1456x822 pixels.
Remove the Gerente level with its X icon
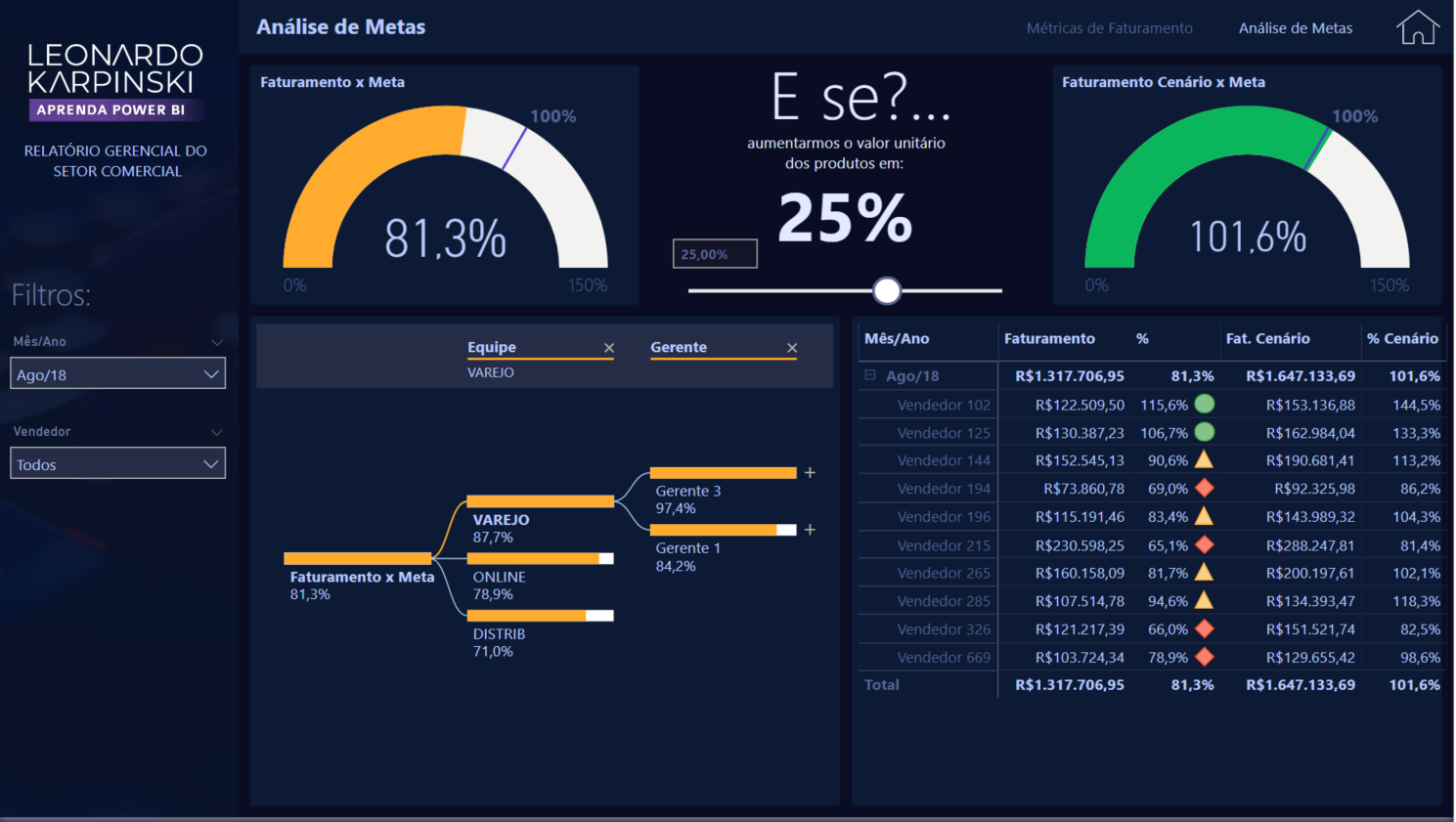[x=792, y=347]
